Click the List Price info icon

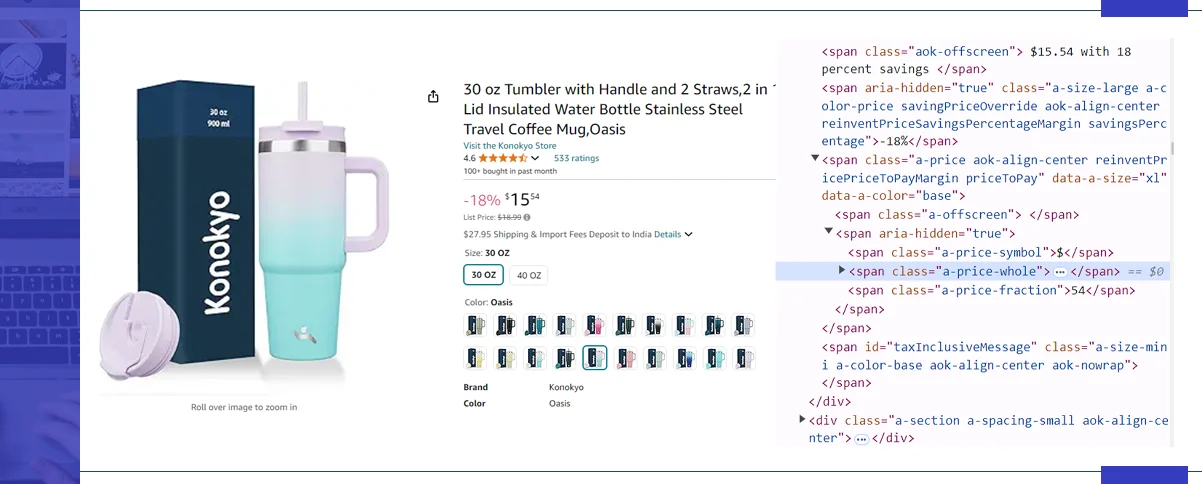click(527, 217)
